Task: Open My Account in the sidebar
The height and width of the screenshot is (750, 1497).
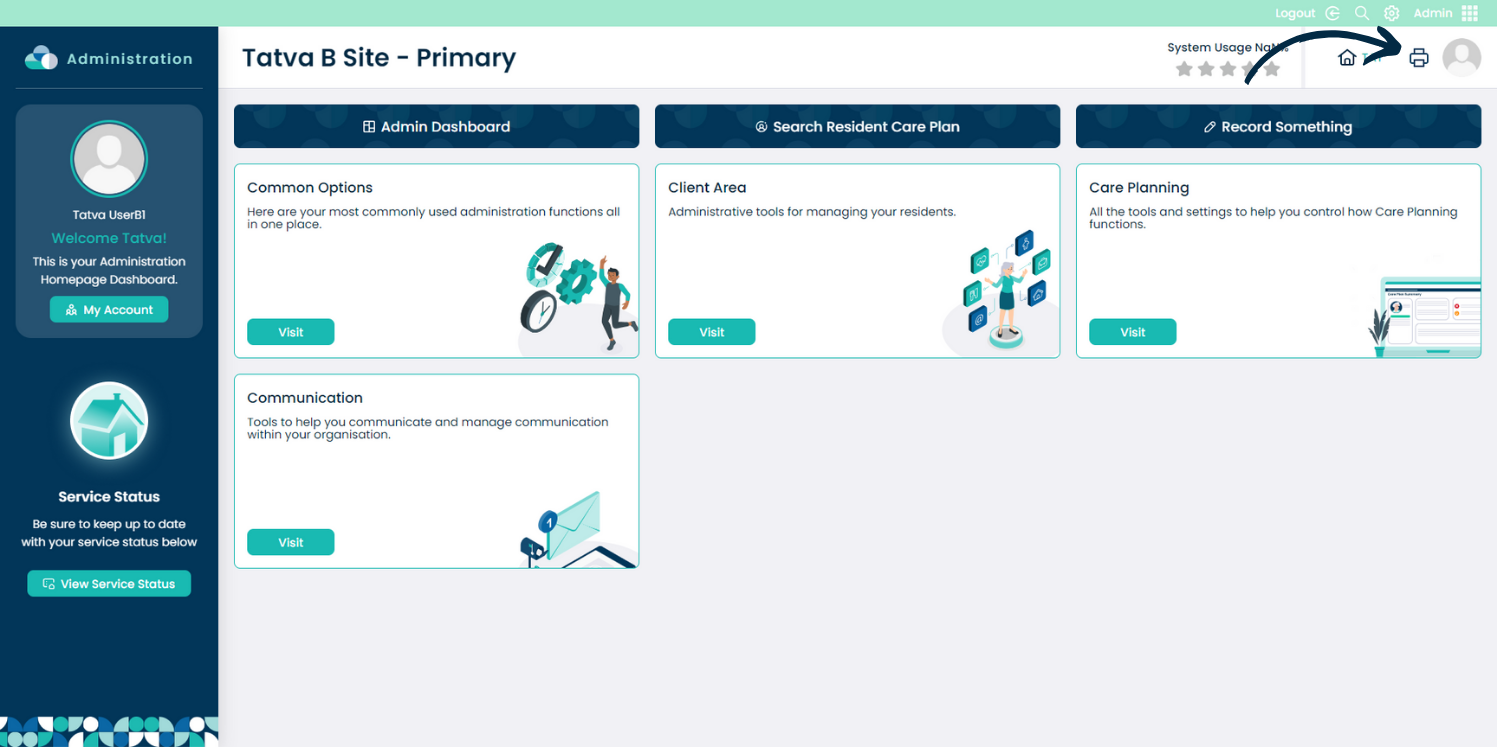Action: (109, 310)
